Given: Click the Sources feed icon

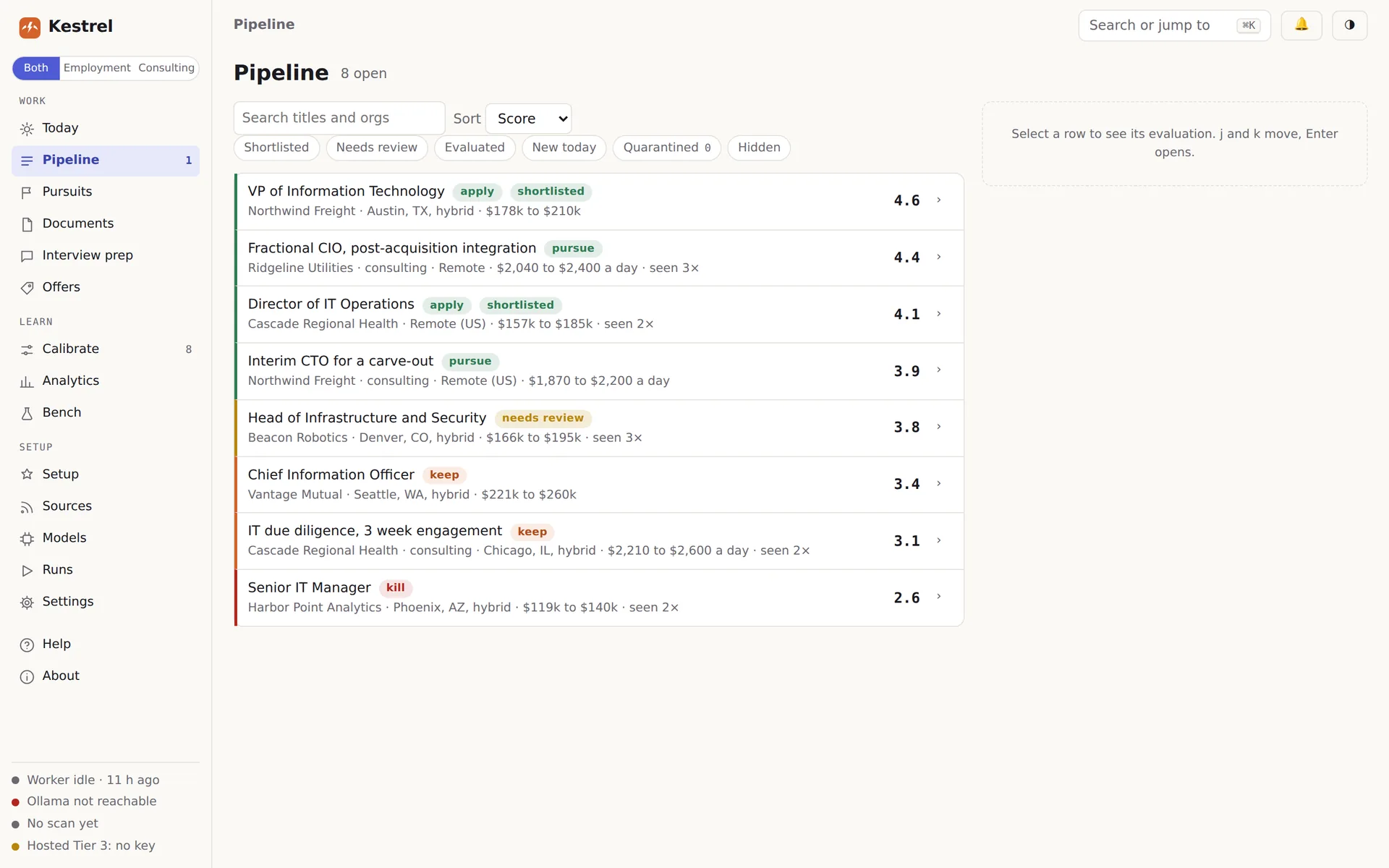Looking at the screenshot, I should coord(27,507).
